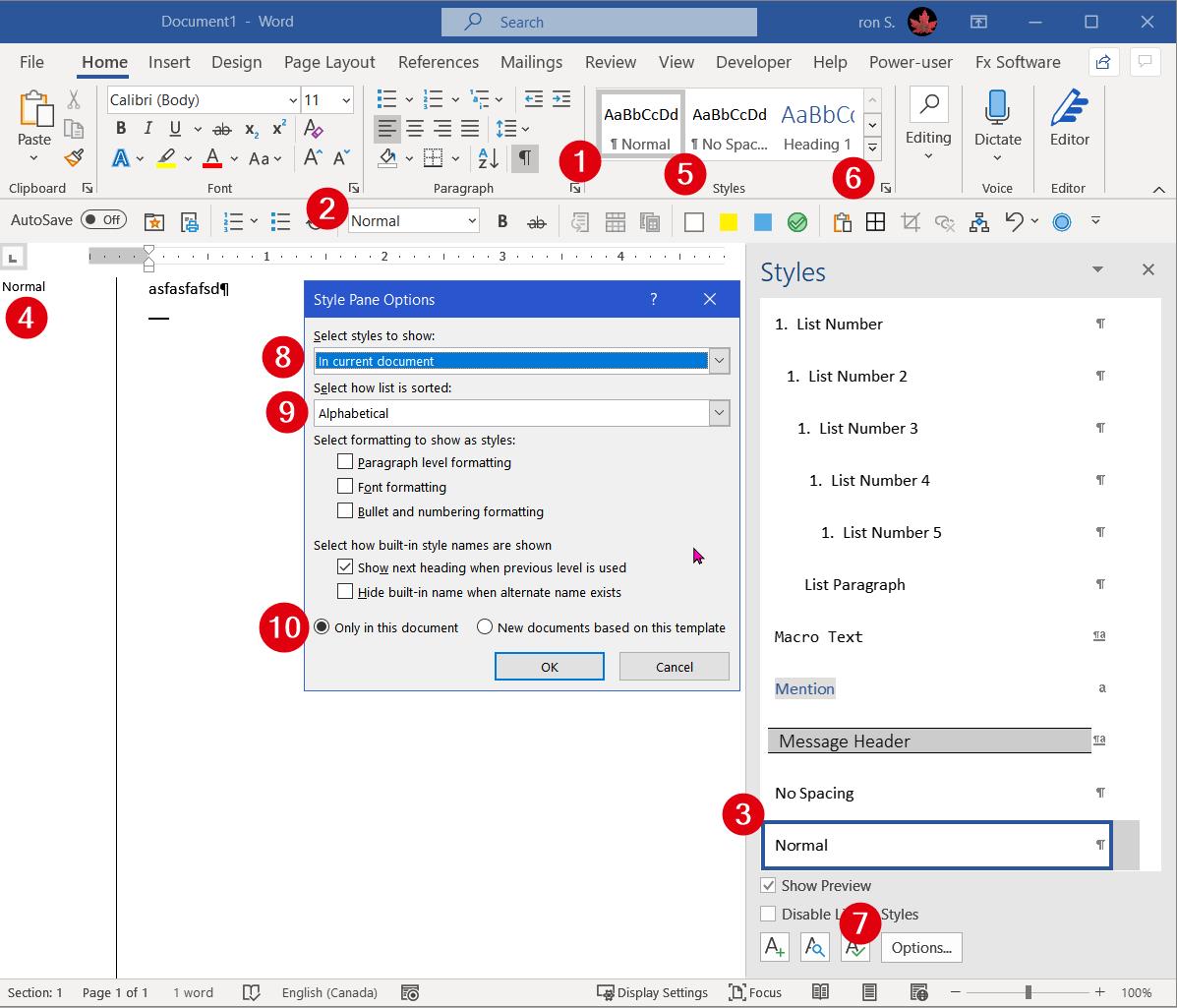Screen dimensions: 1177x1008
Task: Open the font size dropdown
Action: [346, 100]
